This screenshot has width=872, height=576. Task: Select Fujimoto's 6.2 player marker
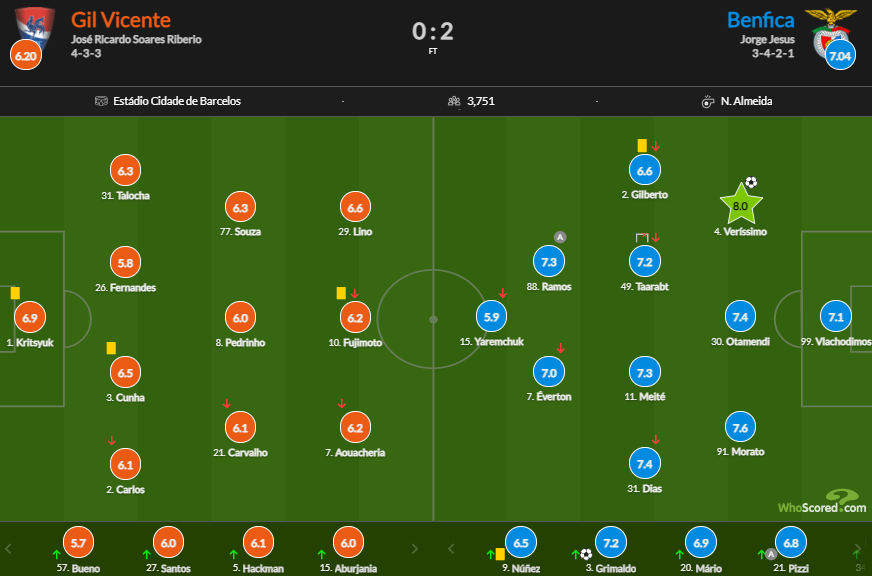355,317
